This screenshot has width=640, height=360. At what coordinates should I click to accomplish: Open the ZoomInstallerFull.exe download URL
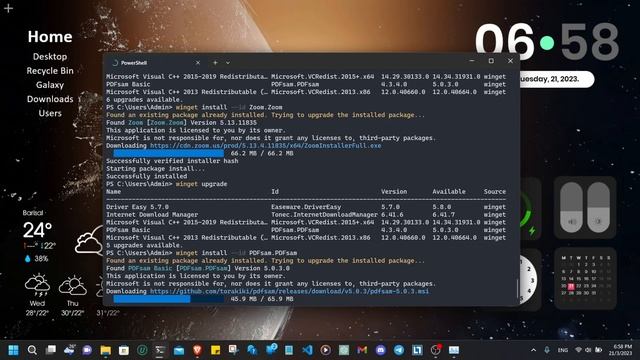266,146
